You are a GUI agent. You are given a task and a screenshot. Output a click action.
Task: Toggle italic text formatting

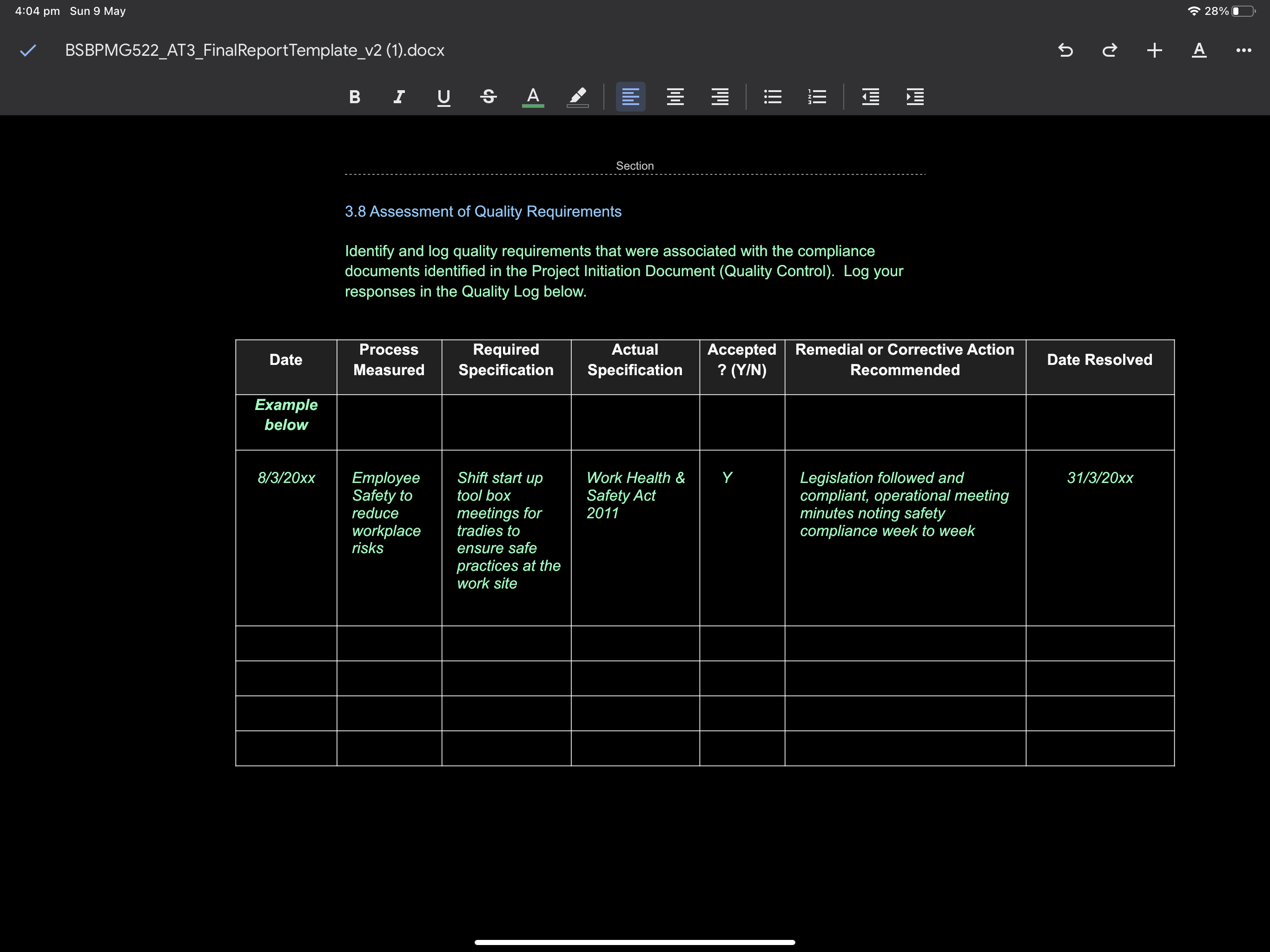[399, 97]
